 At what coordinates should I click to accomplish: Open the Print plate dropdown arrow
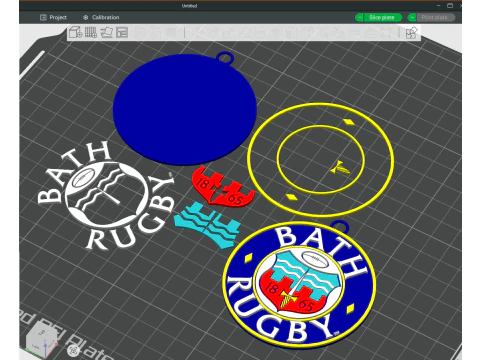tap(412, 17)
